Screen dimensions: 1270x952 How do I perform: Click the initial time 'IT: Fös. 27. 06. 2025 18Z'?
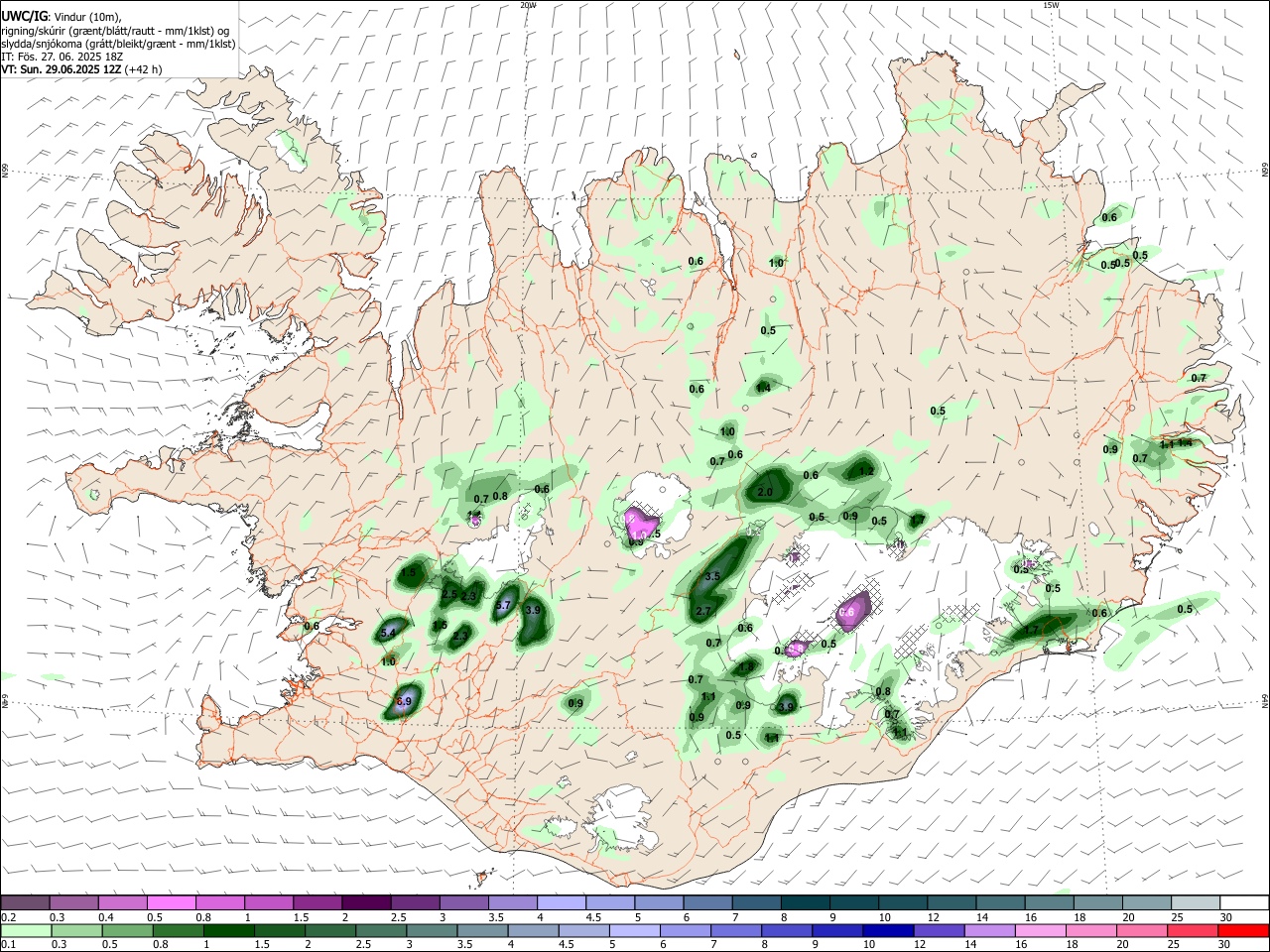62,57
